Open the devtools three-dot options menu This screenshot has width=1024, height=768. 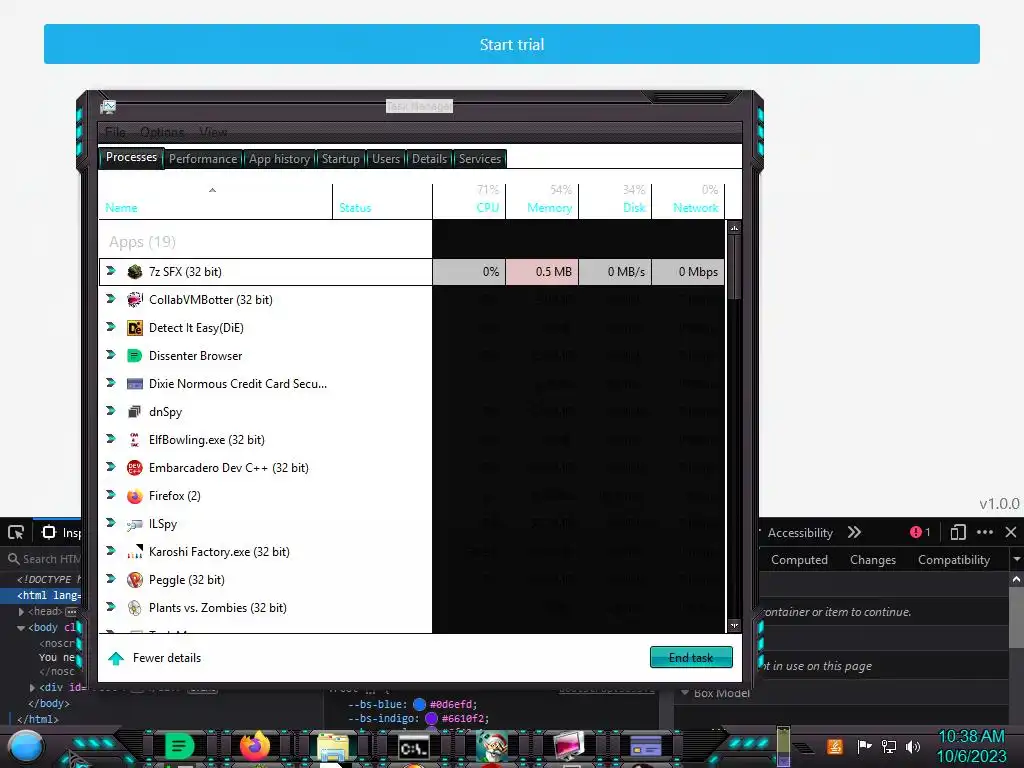[985, 532]
